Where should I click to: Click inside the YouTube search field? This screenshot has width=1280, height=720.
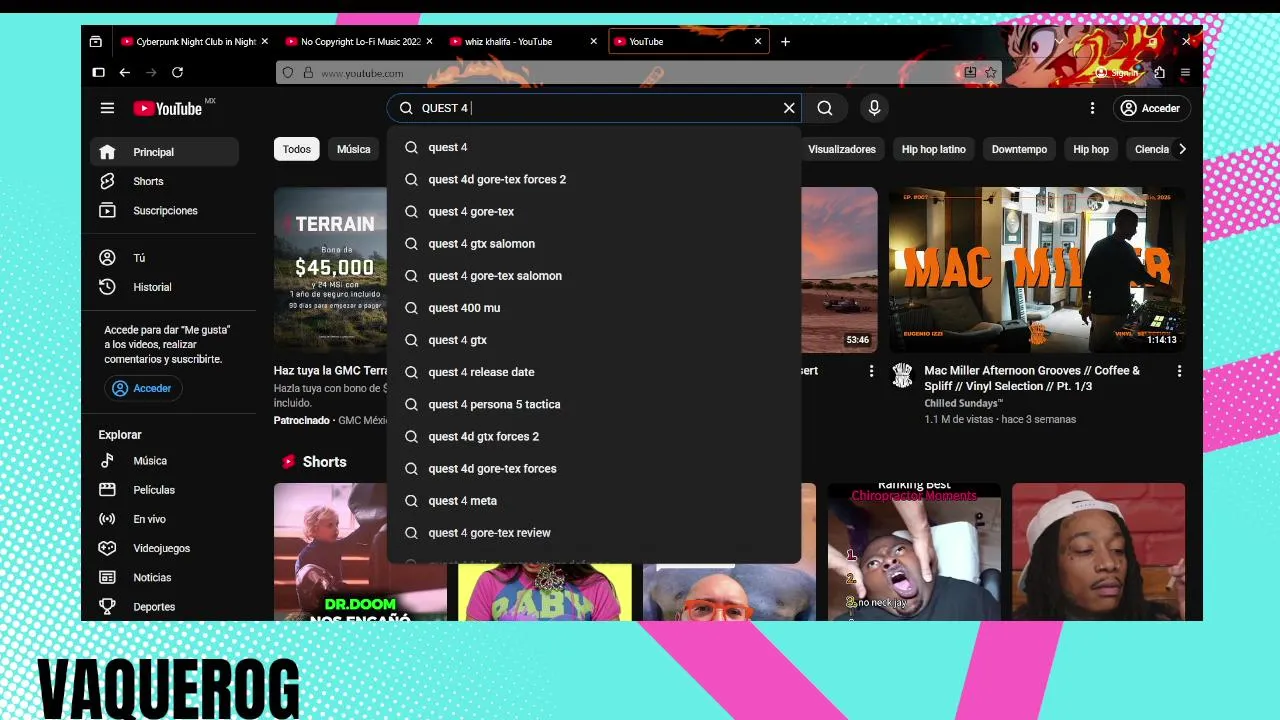(595, 108)
